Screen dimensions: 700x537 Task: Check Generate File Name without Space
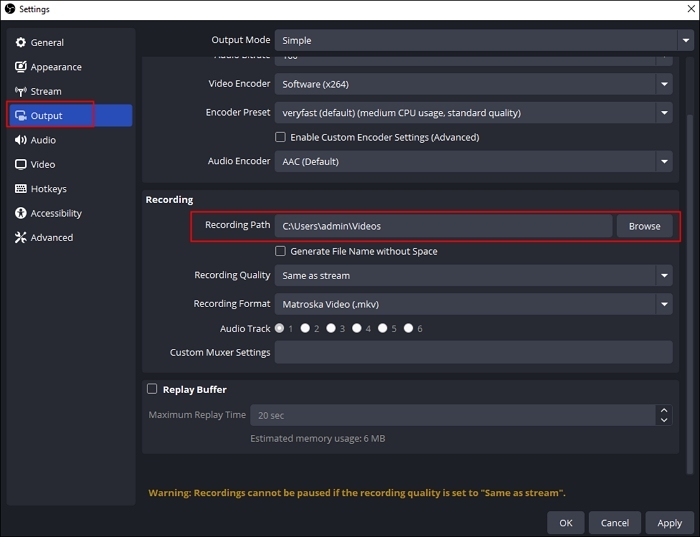click(x=281, y=251)
